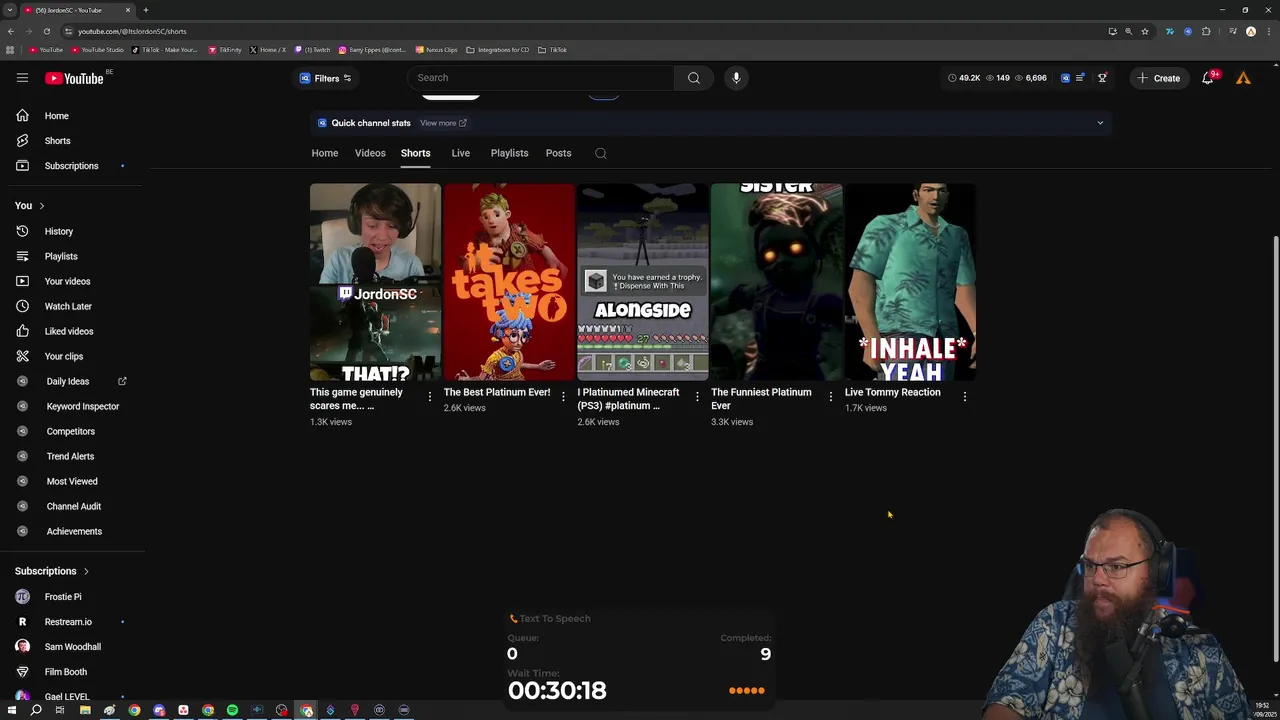
Task: Open the vidIQ Filters button
Action: click(x=325, y=78)
